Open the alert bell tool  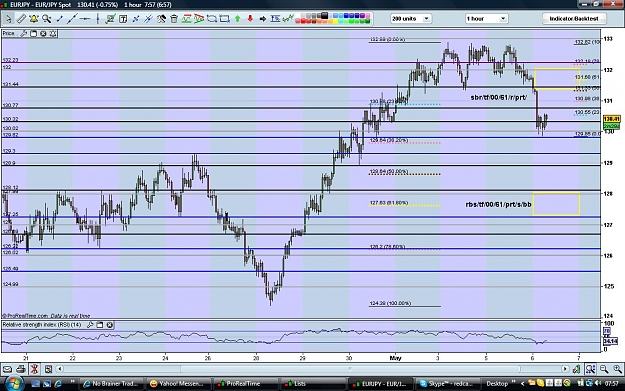pyautogui.click(x=34, y=19)
